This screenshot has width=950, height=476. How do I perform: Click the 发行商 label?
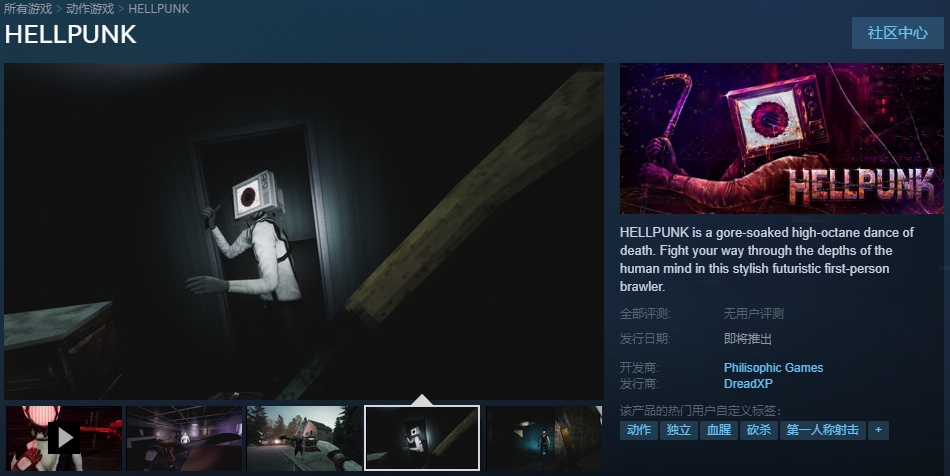639,383
